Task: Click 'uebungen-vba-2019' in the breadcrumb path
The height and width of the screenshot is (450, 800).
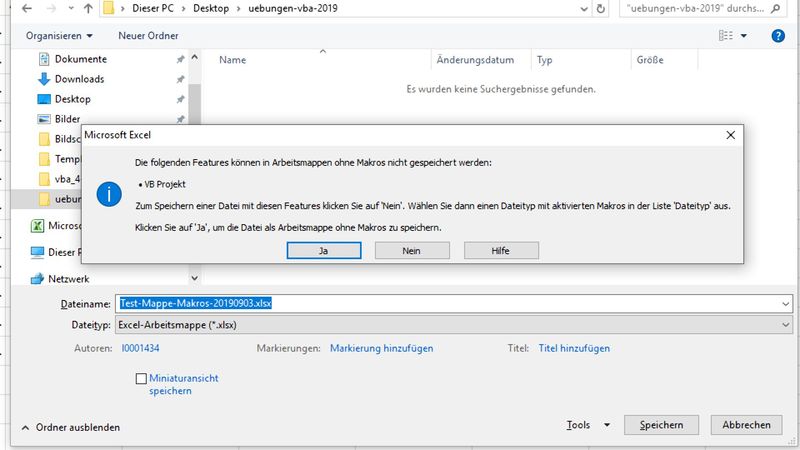Action: tap(293, 8)
